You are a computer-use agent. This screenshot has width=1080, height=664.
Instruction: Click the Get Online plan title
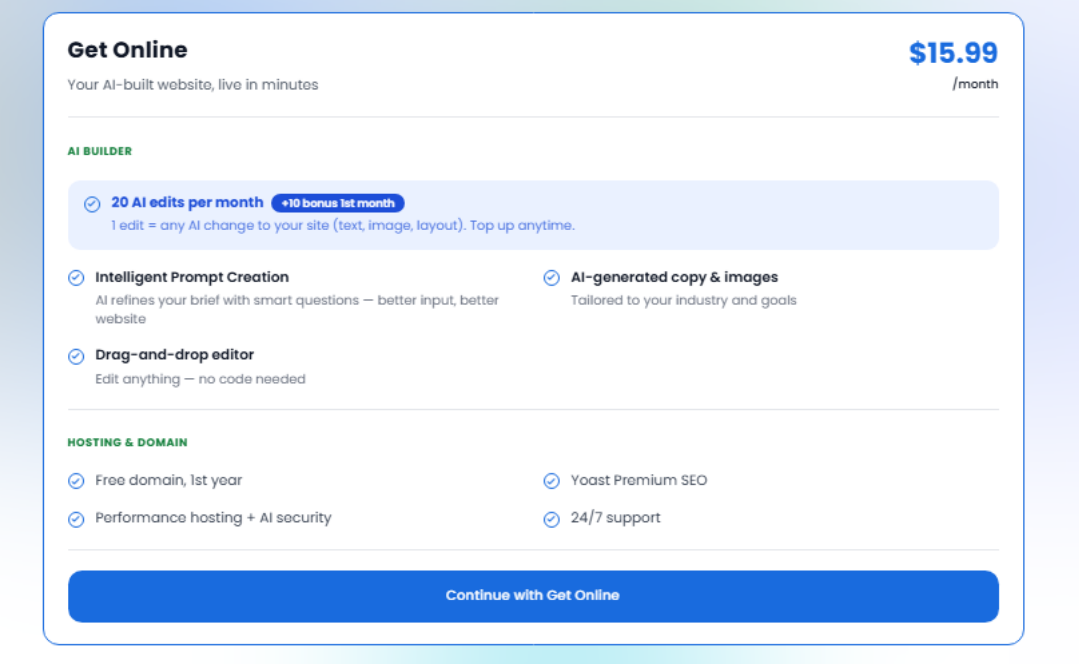click(127, 50)
